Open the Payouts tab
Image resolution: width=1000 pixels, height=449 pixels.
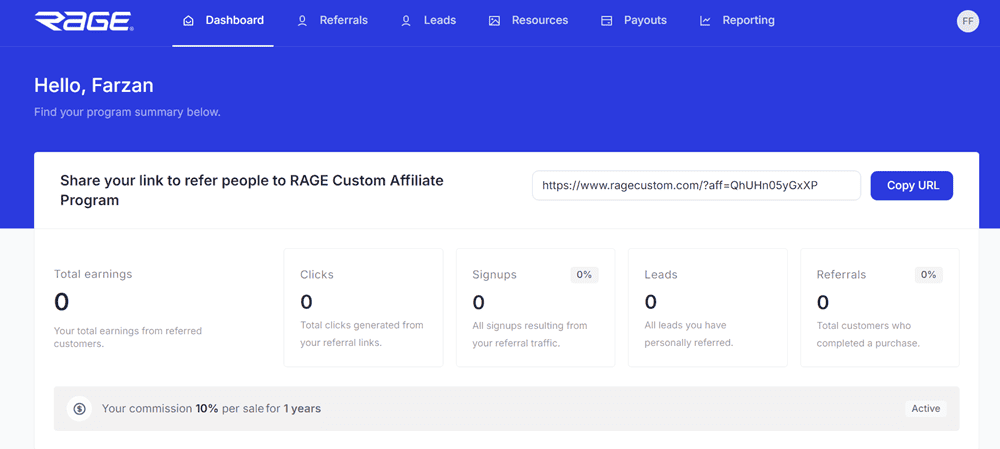(x=645, y=21)
